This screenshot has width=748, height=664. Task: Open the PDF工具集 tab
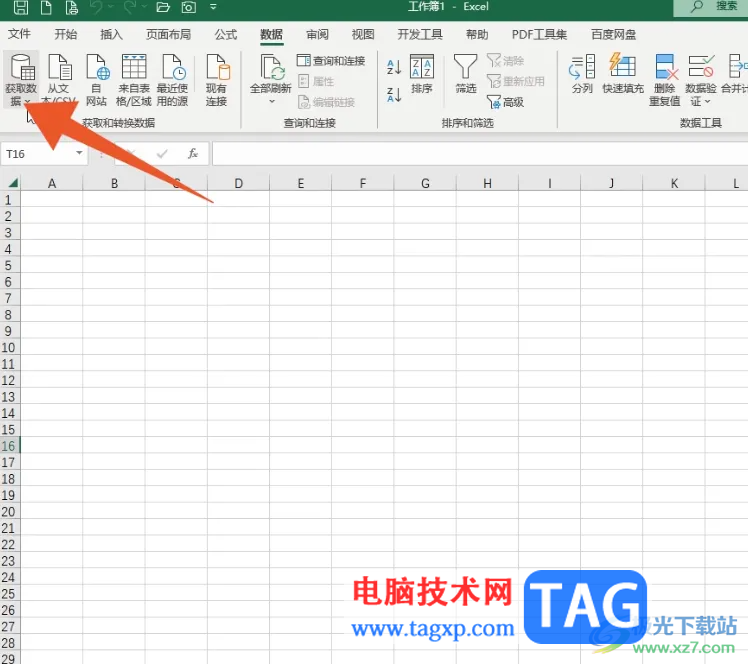[x=539, y=34]
